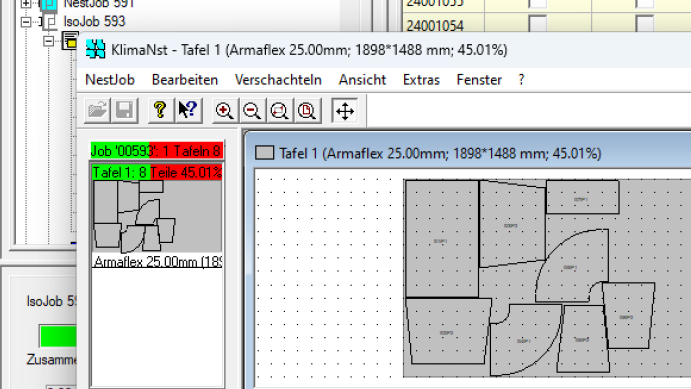The height and width of the screenshot is (389, 691).
Task: Tick first checkbox in row above 24001054
Action: (x=538, y=4)
